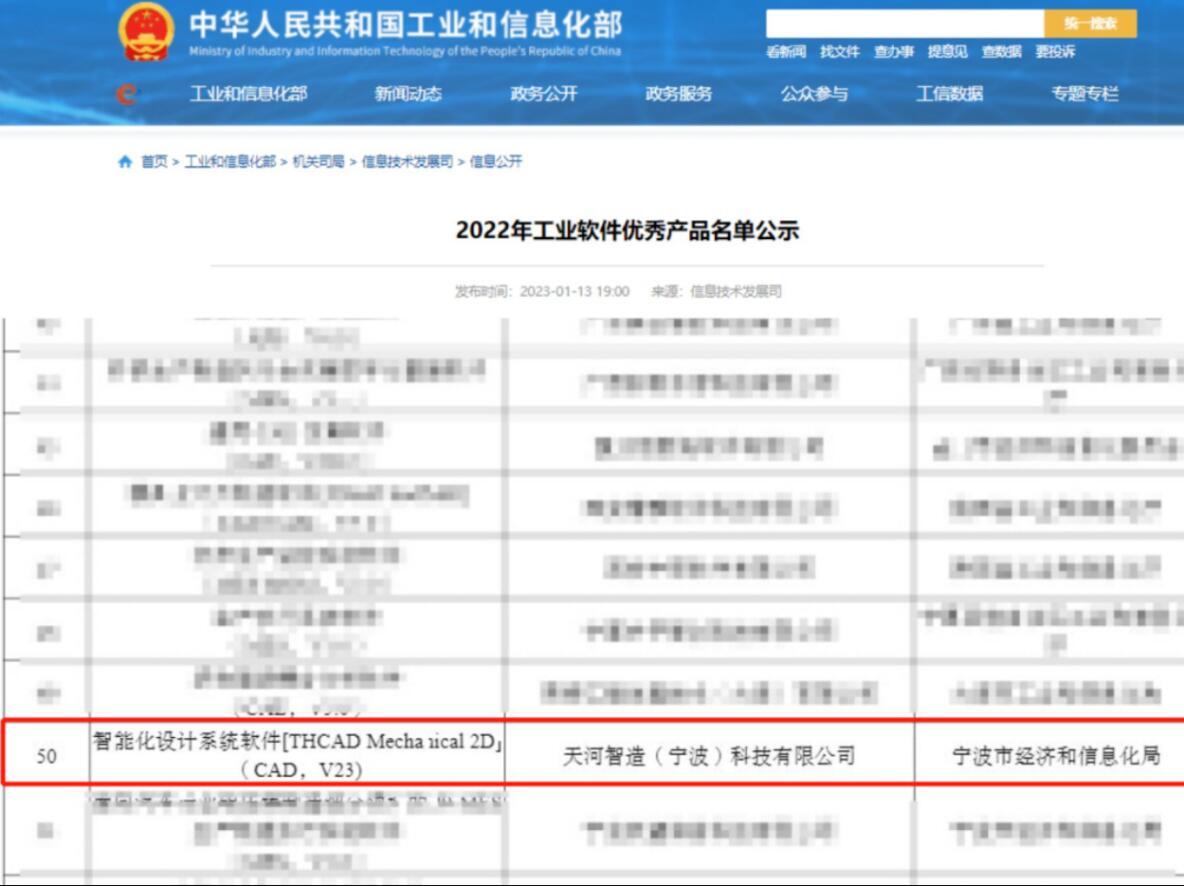Open the 政务服务 navigation menu
This screenshot has height=886, width=1184.
click(x=679, y=94)
